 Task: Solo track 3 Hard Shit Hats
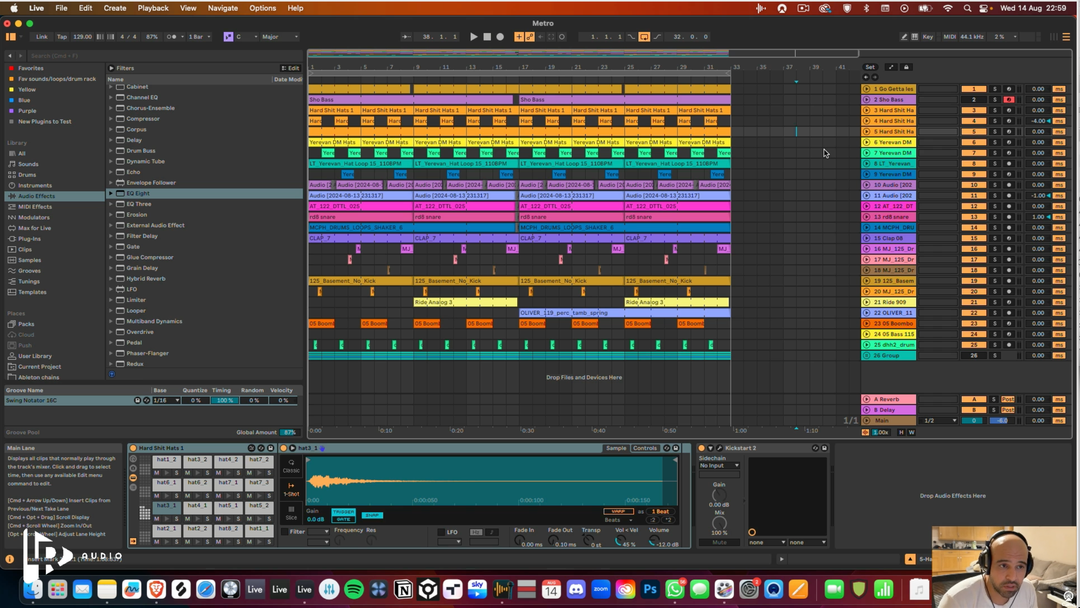994,110
